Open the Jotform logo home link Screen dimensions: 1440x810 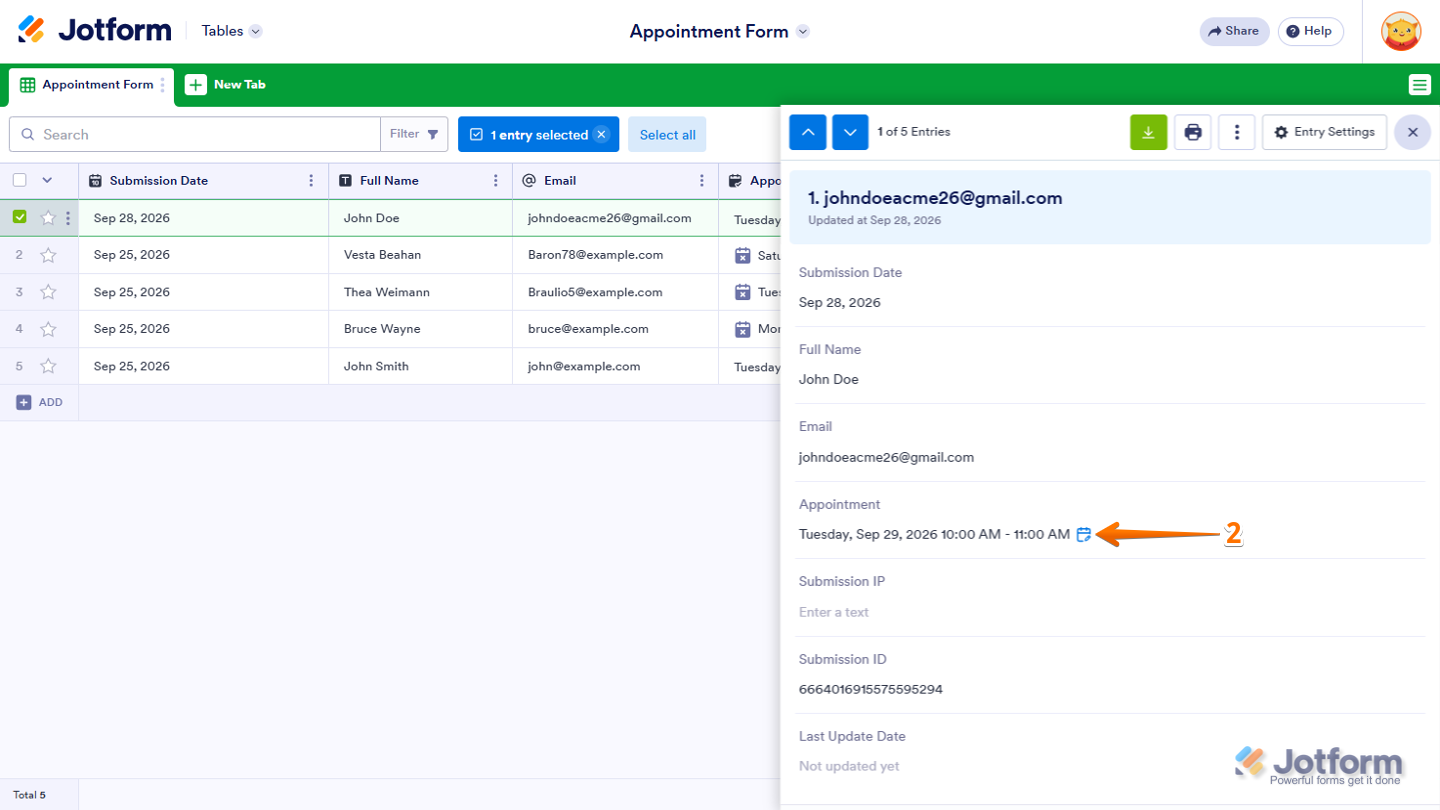click(95, 31)
